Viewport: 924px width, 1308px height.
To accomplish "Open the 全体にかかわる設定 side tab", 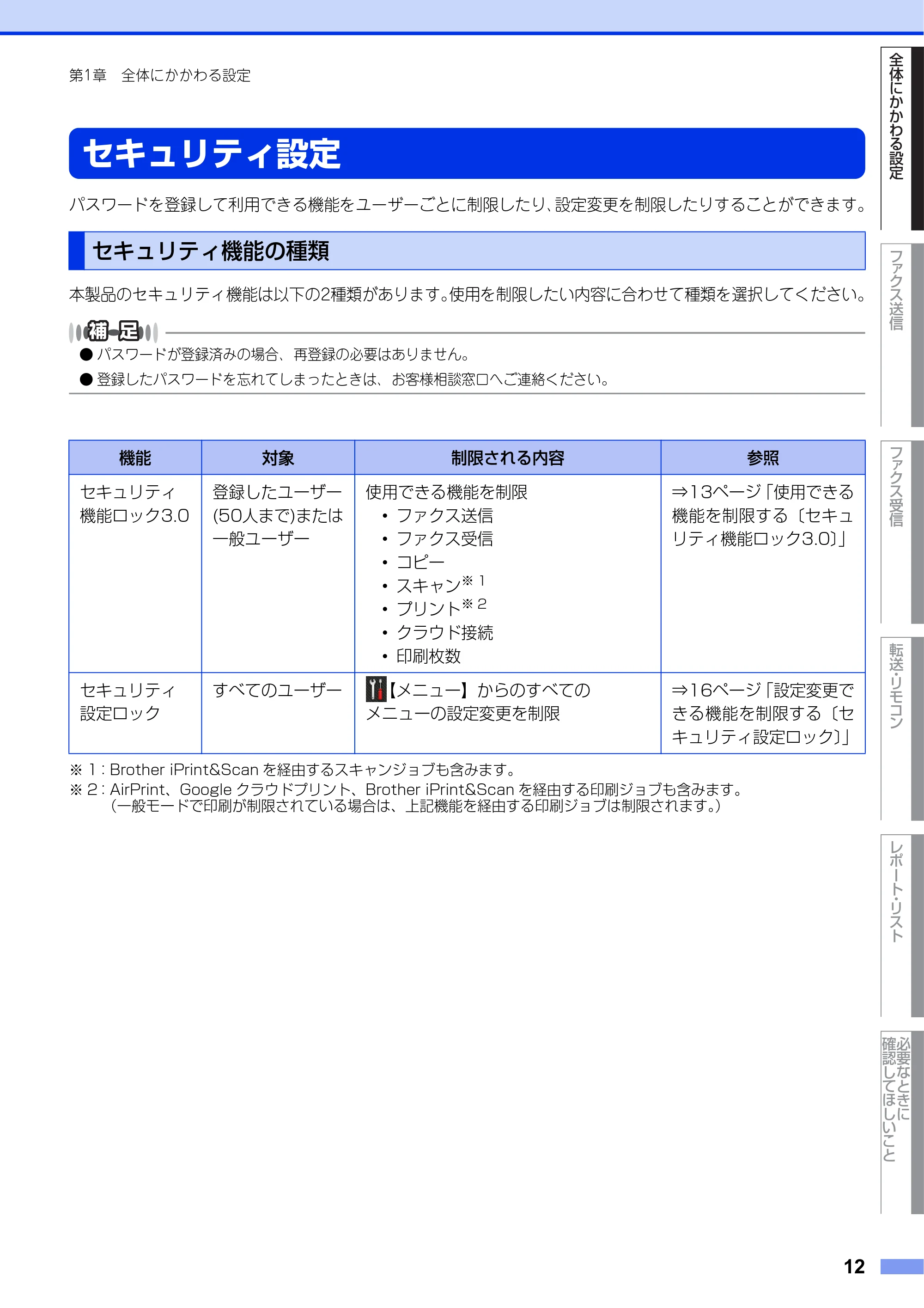I will [902, 139].
